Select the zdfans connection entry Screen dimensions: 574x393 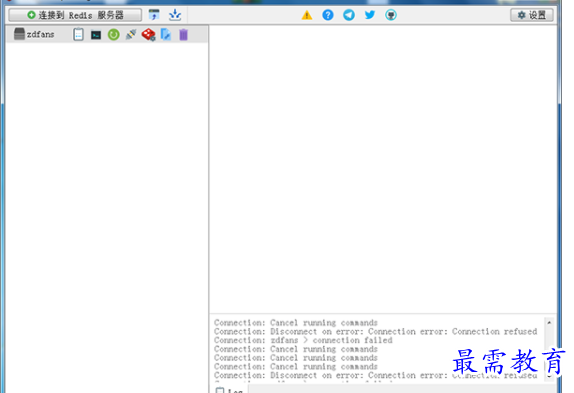[107, 34]
